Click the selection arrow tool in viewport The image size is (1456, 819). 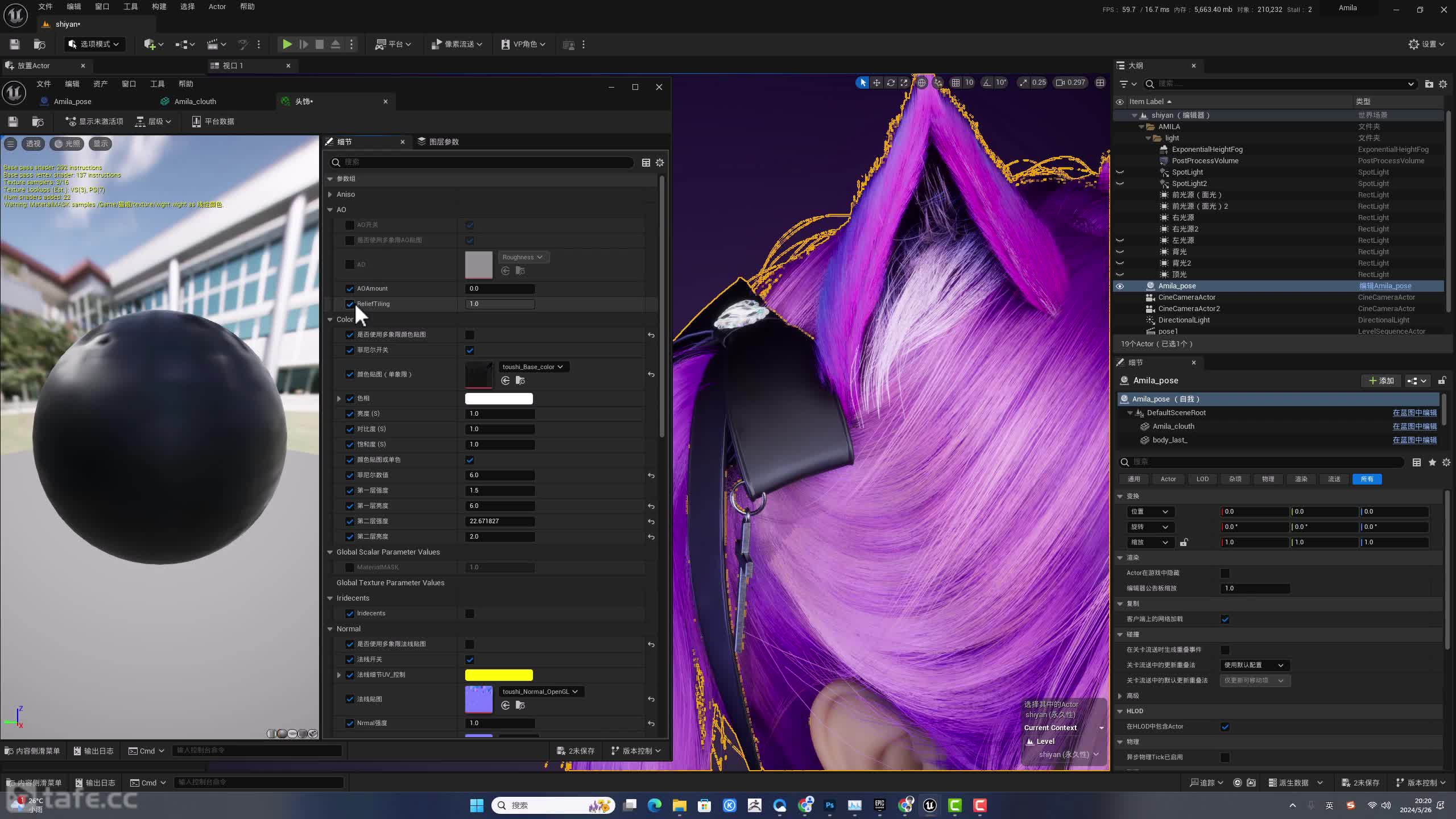click(x=862, y=82)
